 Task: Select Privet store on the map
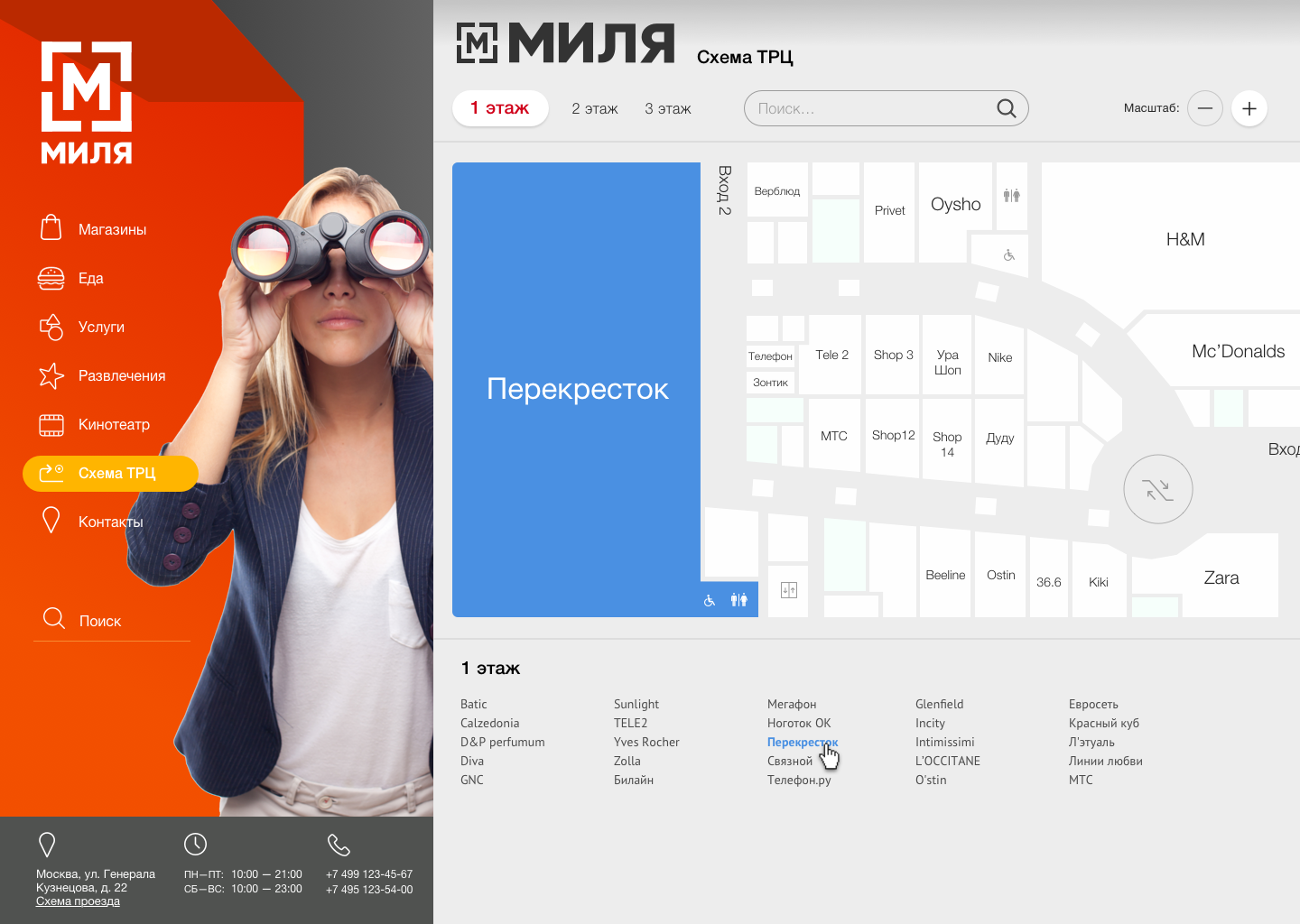[x=889, y=210]
